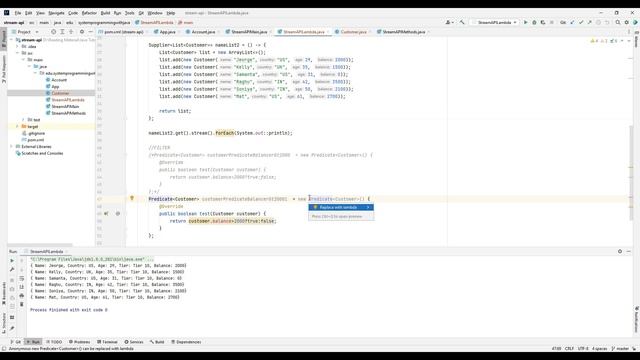Open IDE settings gear in top toolbar
640x360 pixels.
click(x=627, y=22)
